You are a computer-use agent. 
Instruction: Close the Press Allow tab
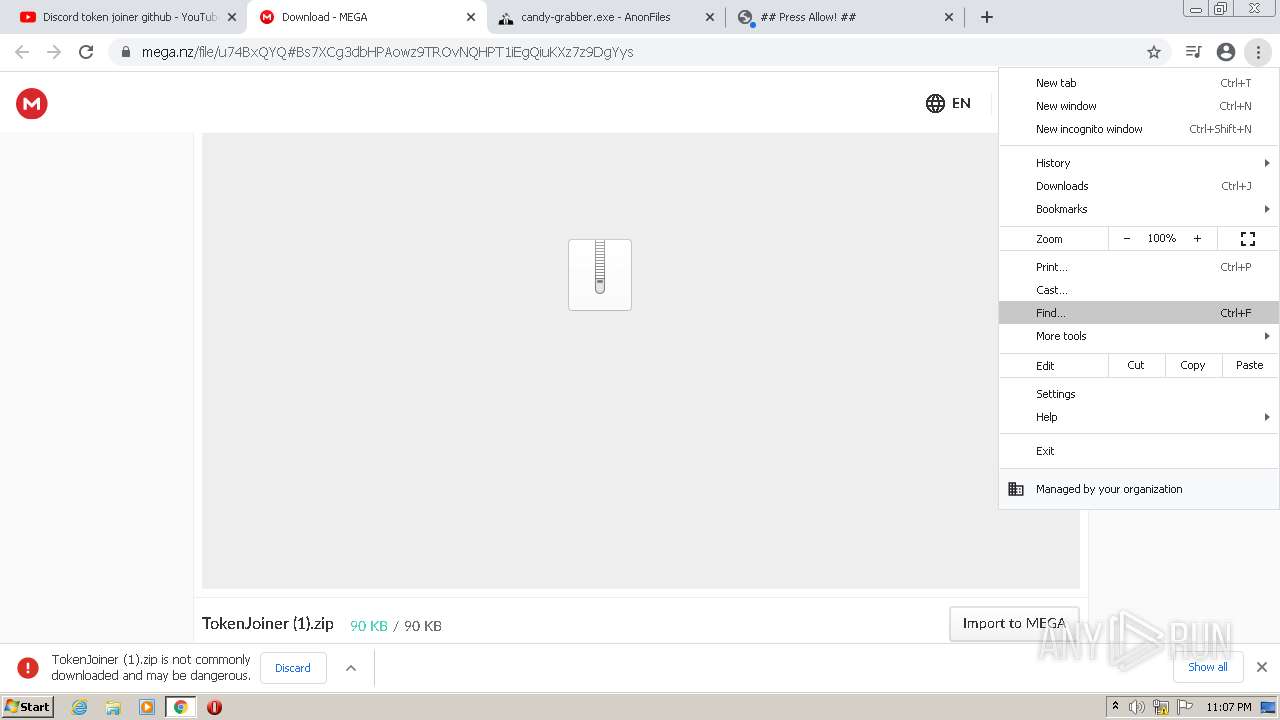pyautogui.click(x=949, y=17)
